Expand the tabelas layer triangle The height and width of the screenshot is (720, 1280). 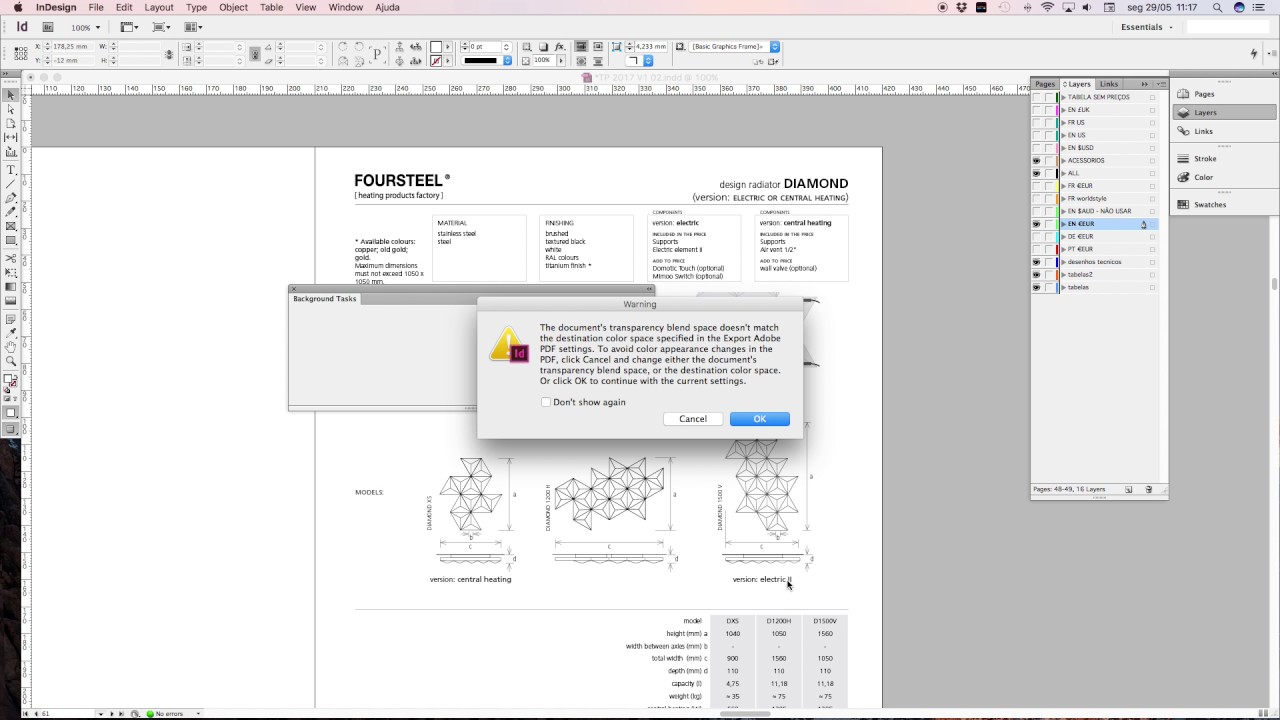click(x=1064, y=287)
